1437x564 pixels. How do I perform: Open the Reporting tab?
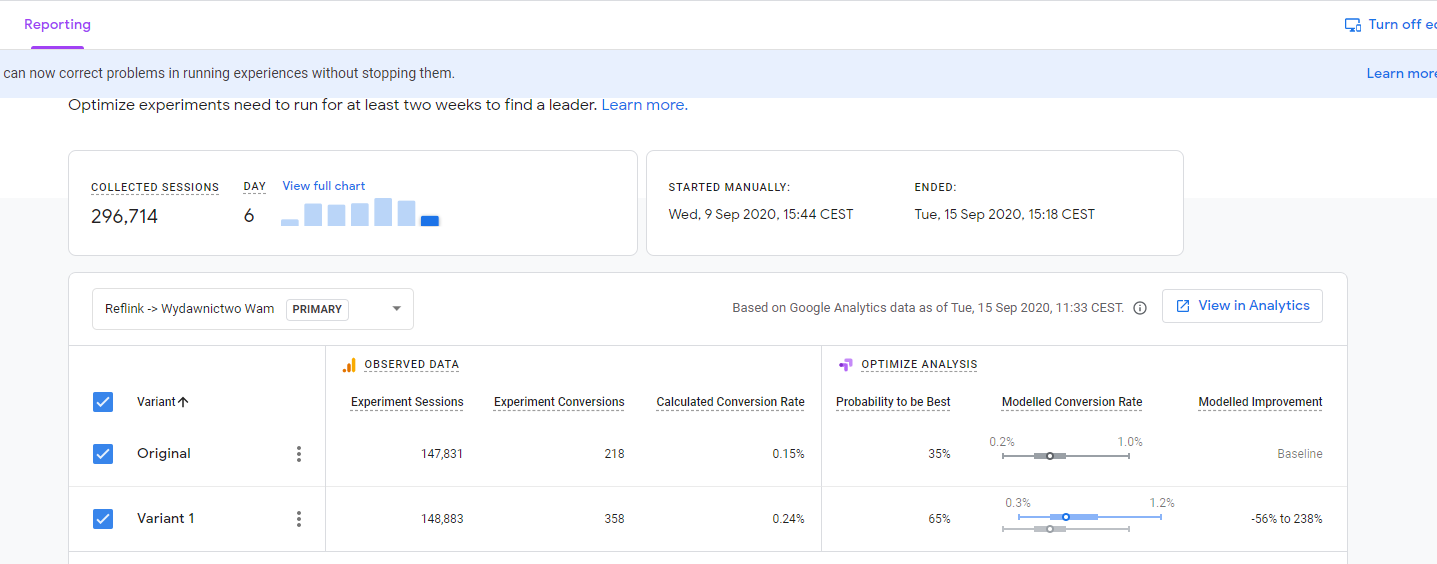(x=57, y=25)
